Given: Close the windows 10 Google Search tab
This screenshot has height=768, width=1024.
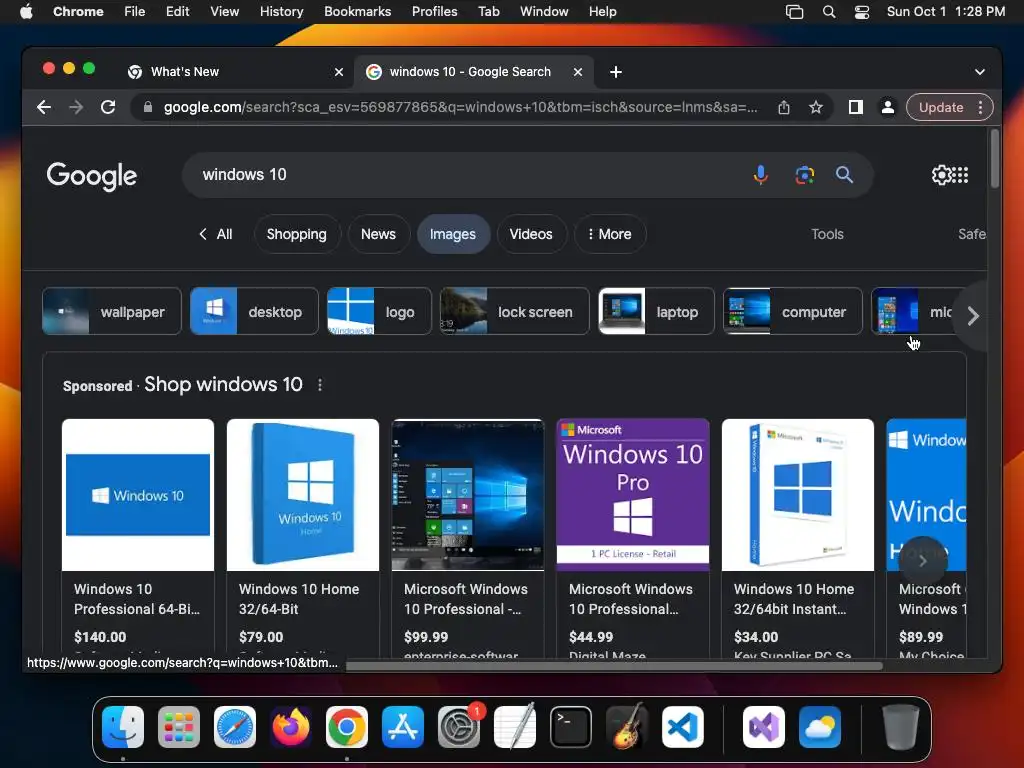Looking at the screenshot, I should [578, 72].
